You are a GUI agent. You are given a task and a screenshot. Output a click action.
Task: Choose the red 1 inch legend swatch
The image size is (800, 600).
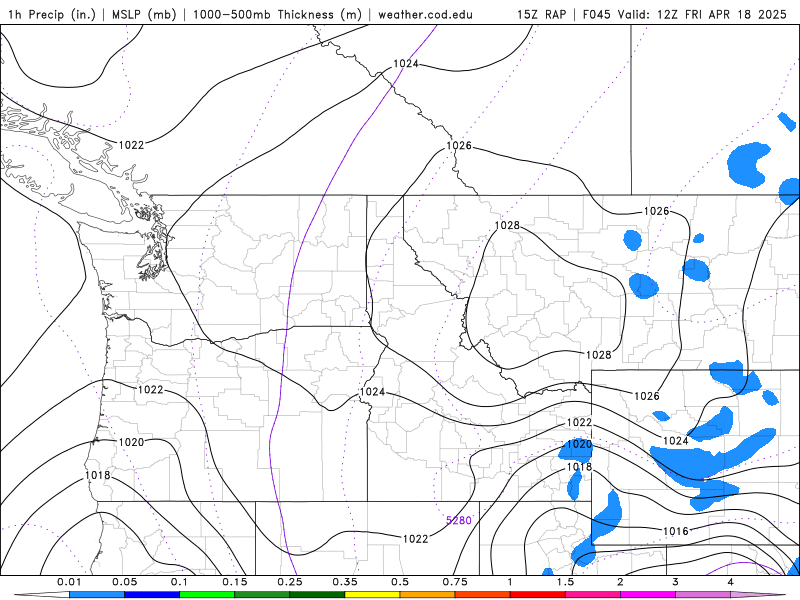[x=538, y=594]
